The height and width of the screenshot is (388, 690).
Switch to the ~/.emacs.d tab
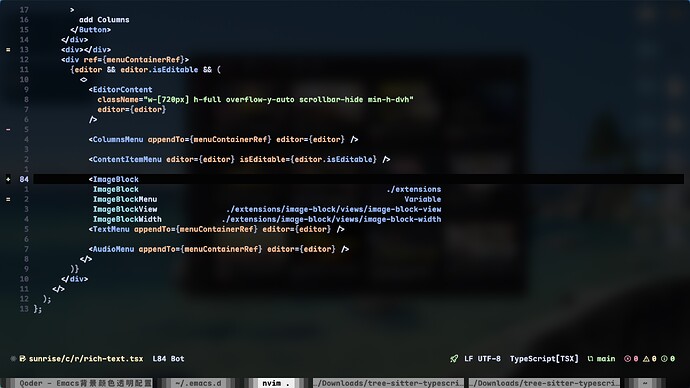click(197, 383)
